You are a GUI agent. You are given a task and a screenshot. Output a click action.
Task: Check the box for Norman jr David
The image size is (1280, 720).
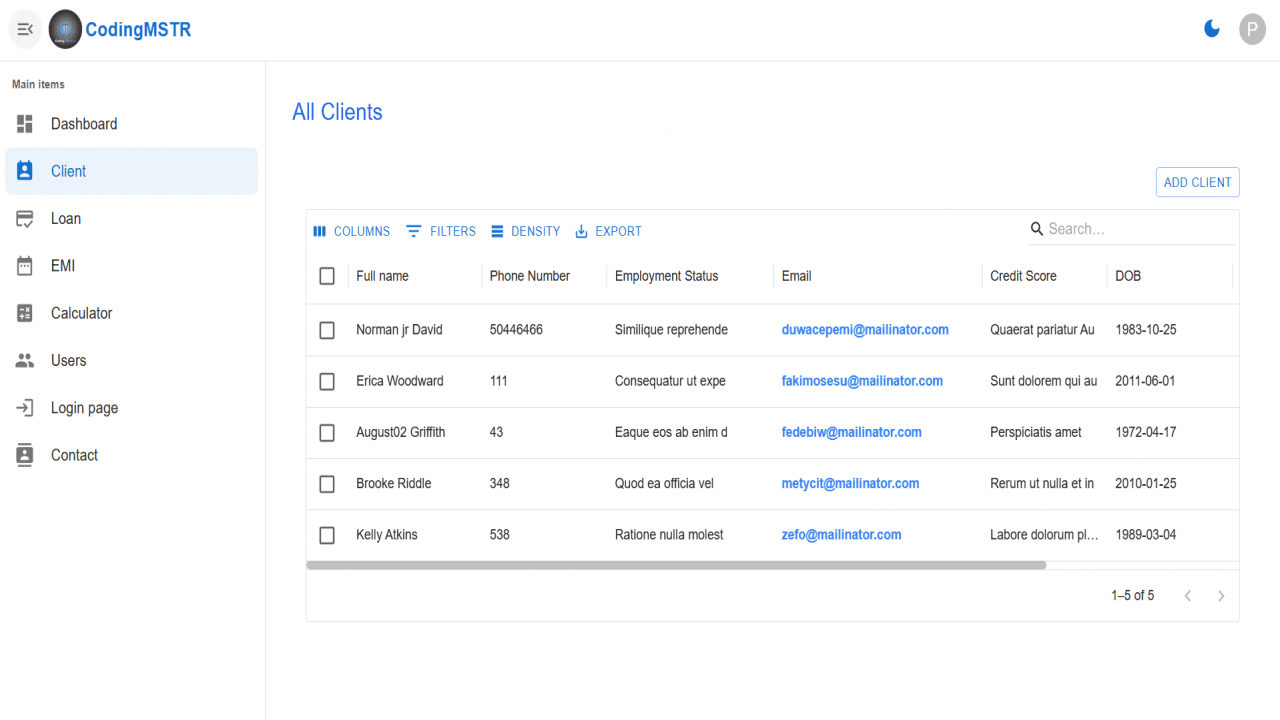tap(327, 330)
